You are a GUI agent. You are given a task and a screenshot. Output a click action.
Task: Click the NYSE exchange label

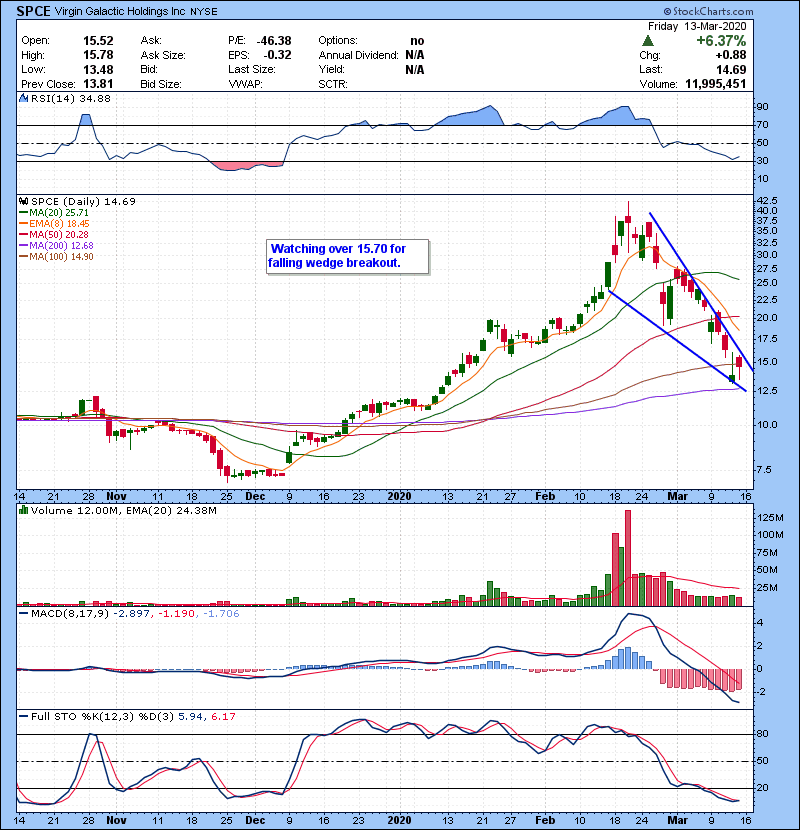(204, 12)
